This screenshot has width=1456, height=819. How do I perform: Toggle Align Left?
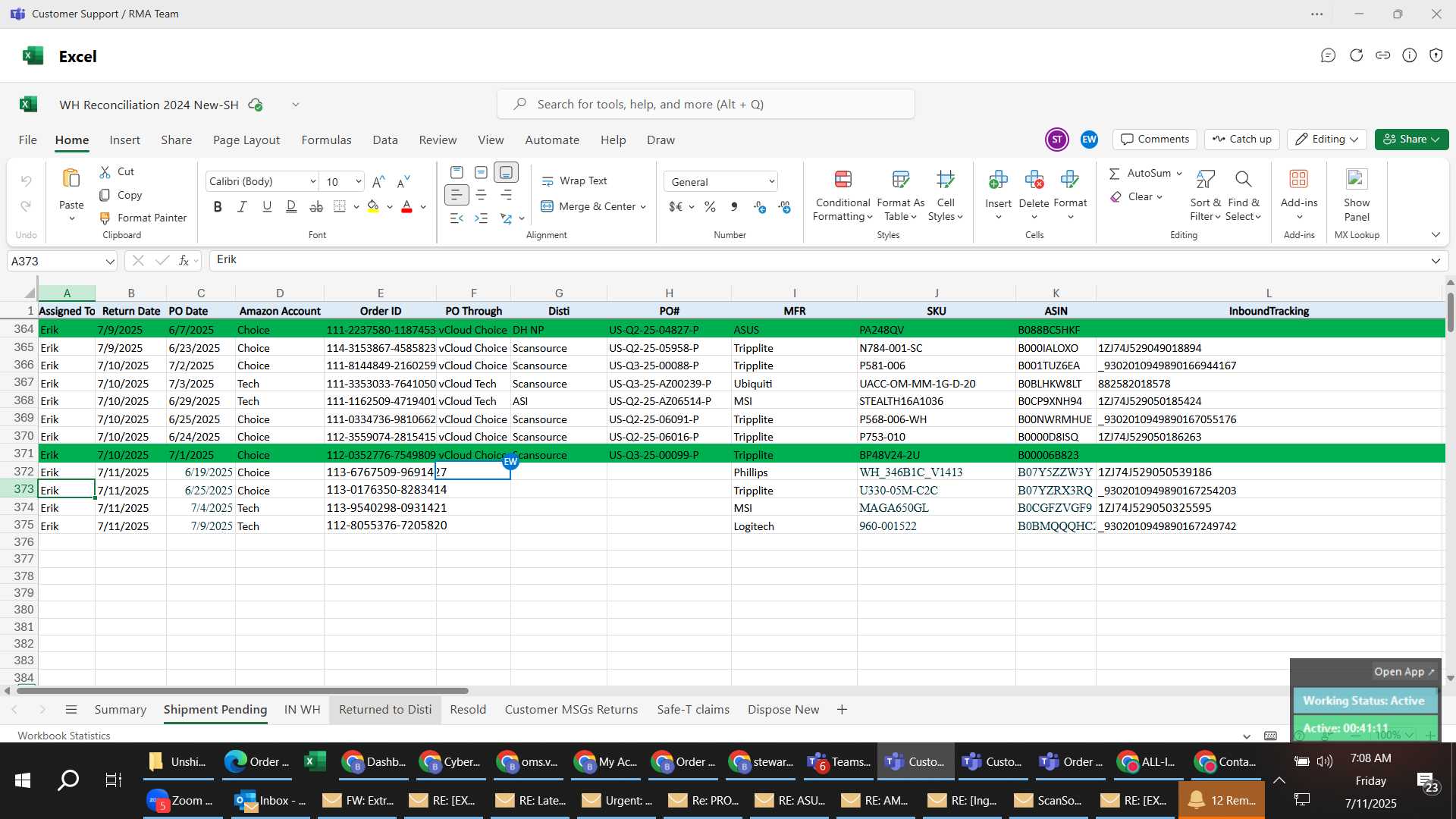coord(457,195)
